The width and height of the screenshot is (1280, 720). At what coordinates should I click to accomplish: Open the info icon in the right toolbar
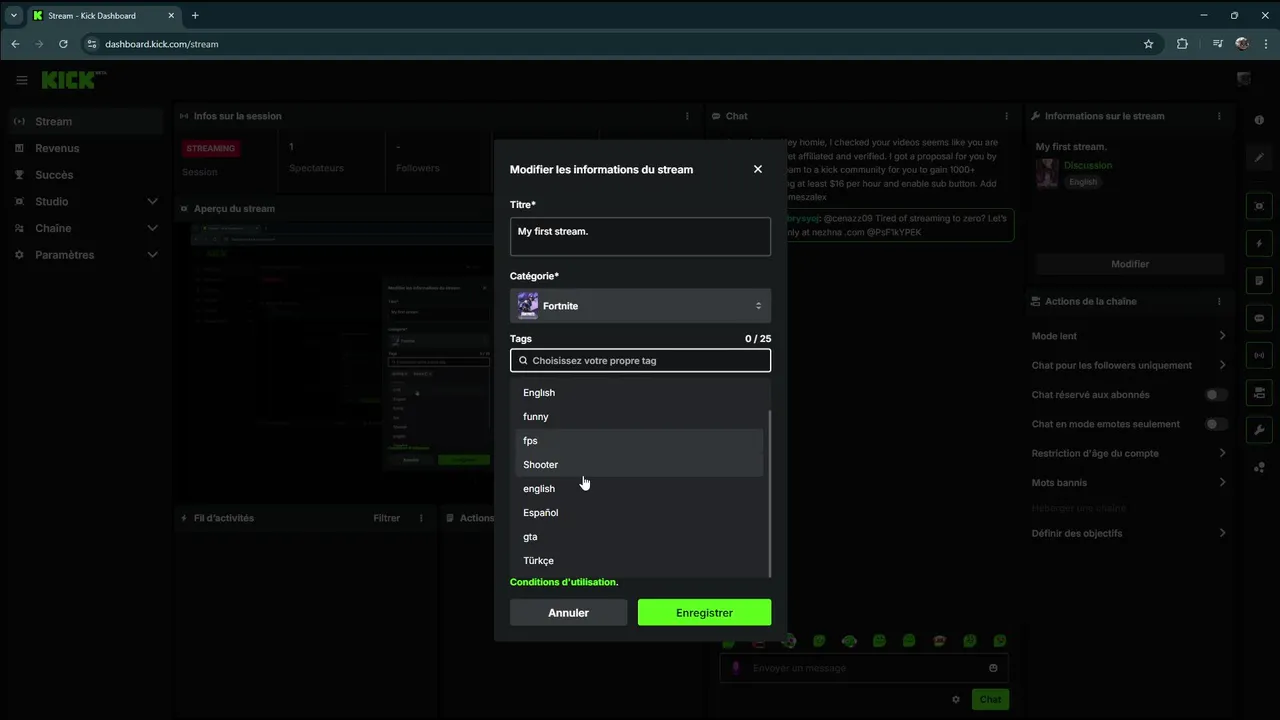(1259, 120)
